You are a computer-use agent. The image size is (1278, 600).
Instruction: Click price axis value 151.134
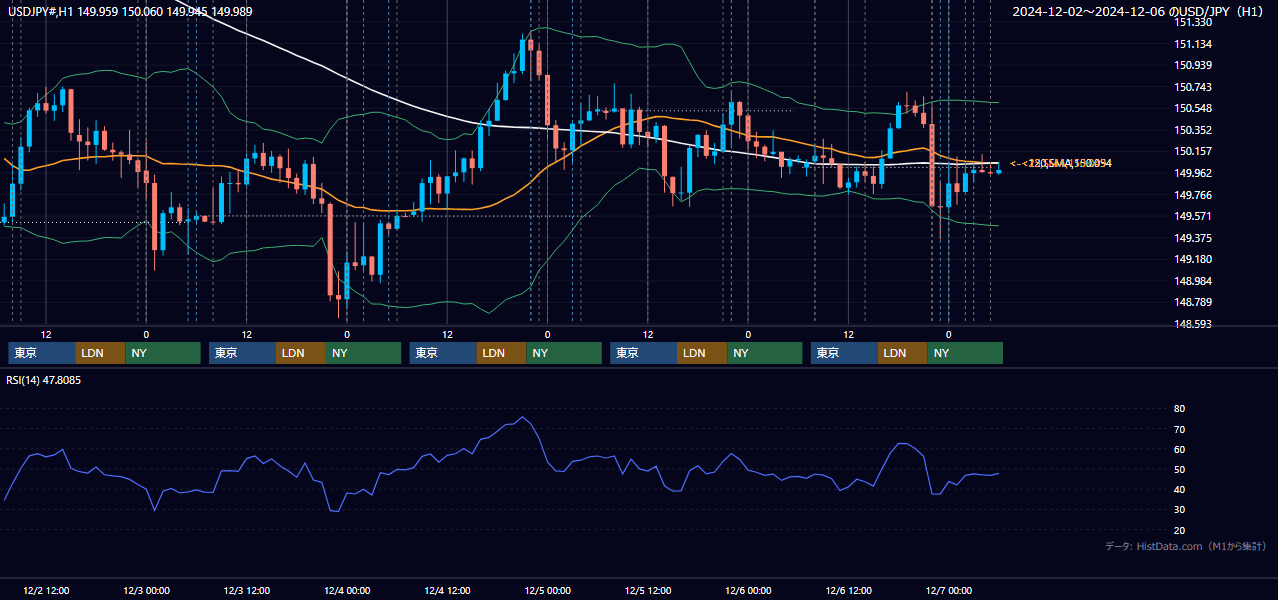[1193, 44]
